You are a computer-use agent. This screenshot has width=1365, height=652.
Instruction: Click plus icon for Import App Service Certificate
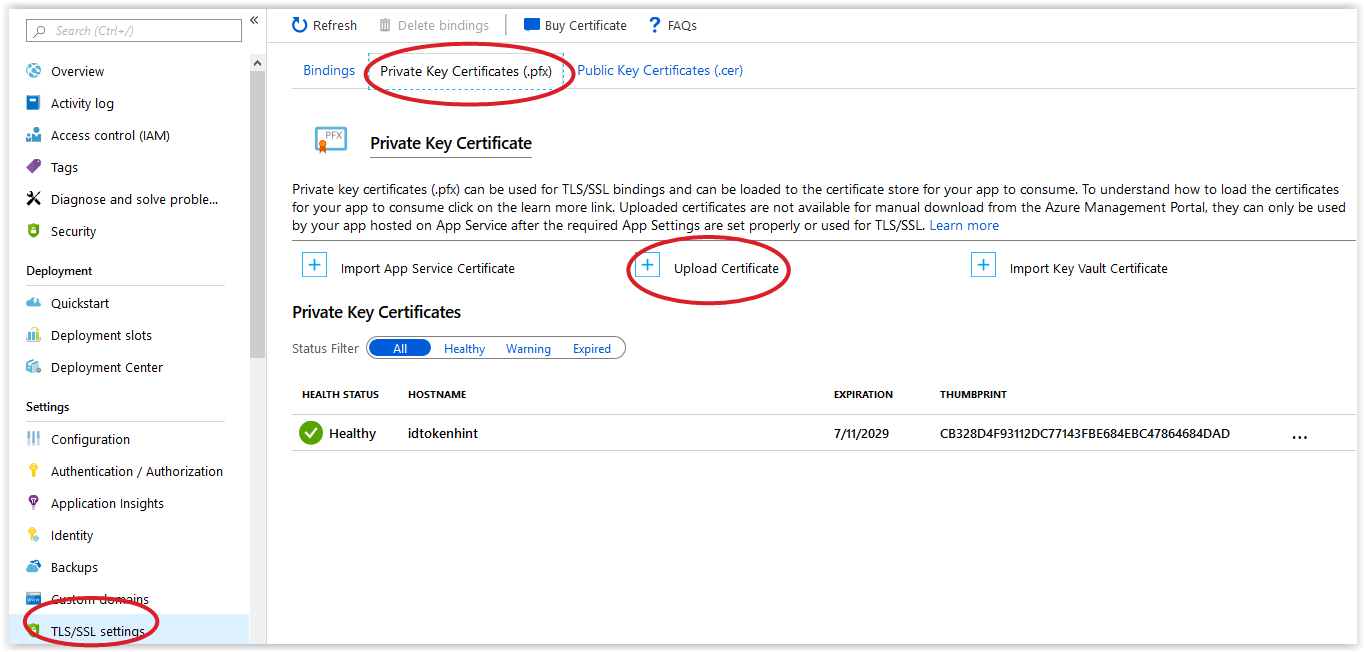click(314, 265)
